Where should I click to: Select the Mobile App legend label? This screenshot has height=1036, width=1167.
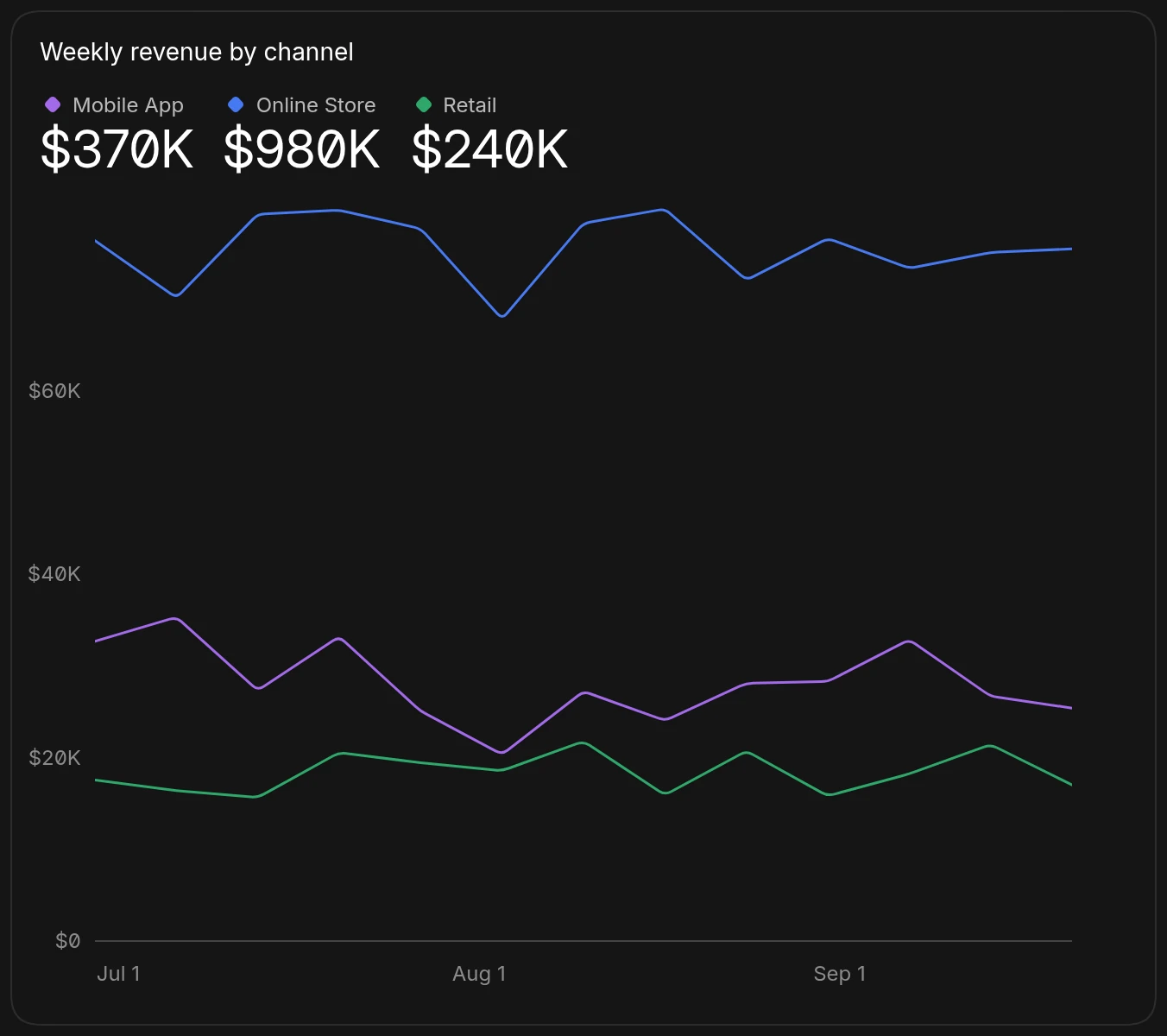tap(128, 105)
